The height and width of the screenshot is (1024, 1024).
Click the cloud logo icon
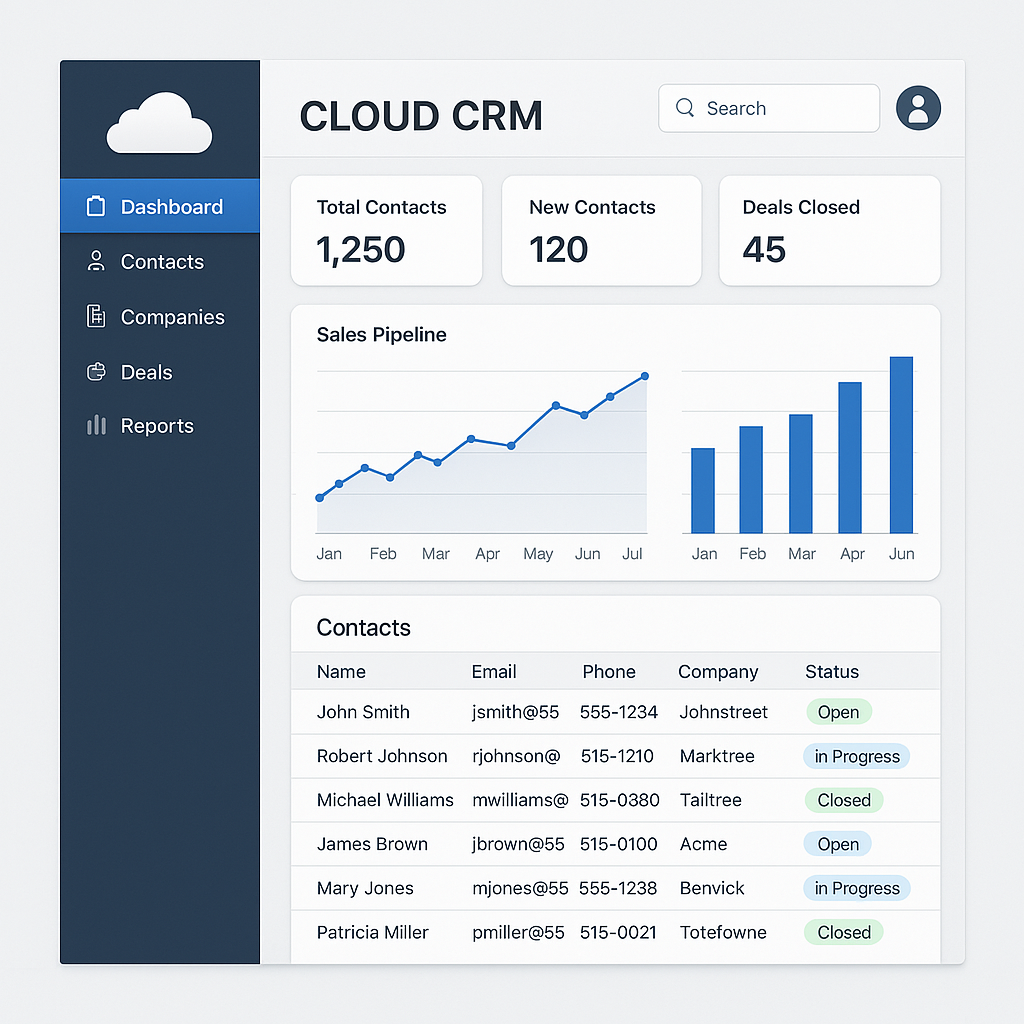[x=159, y=123]
